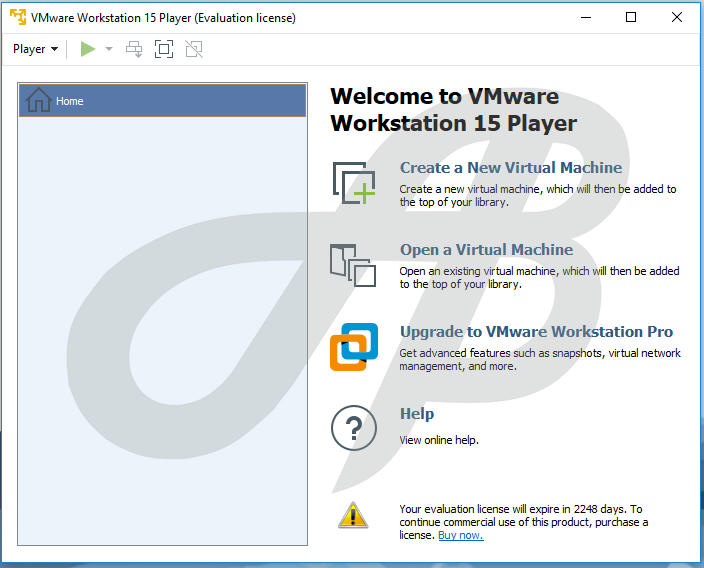
Task: Click the Open a Virtual Machine icon
Action: point(353,265)
